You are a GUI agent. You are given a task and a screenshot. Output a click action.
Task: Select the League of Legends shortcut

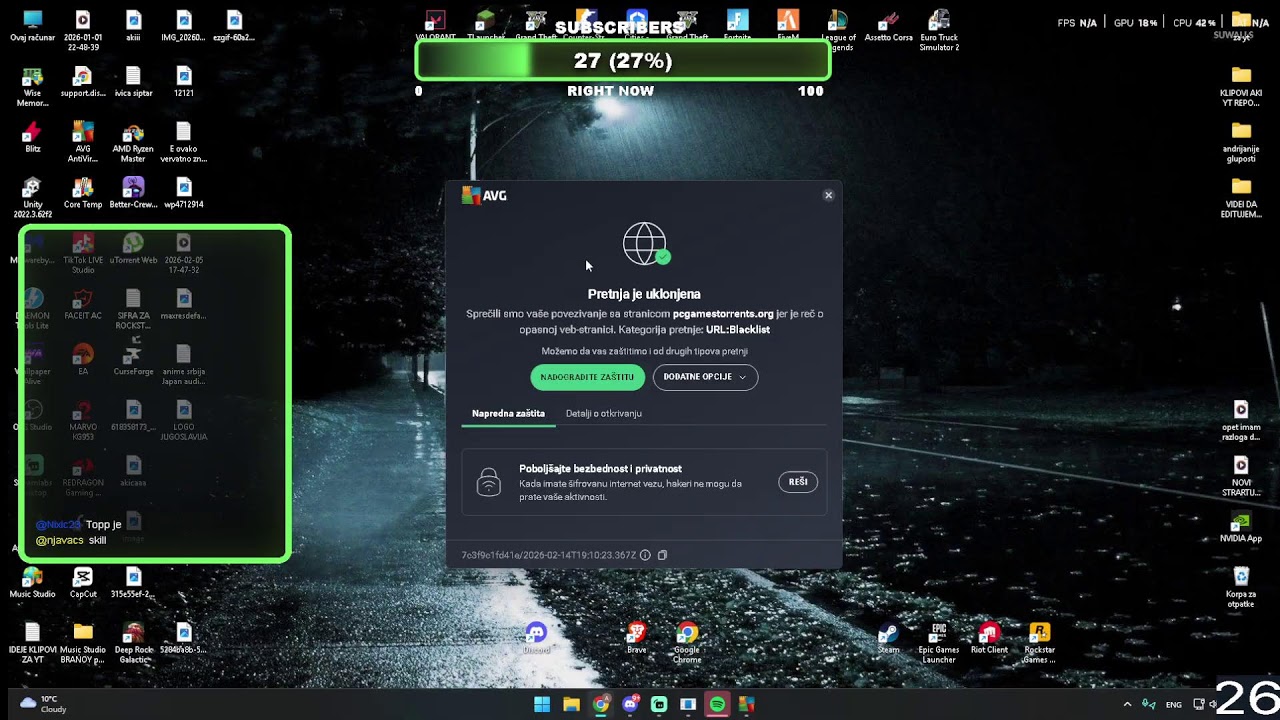tap(838, 31)
